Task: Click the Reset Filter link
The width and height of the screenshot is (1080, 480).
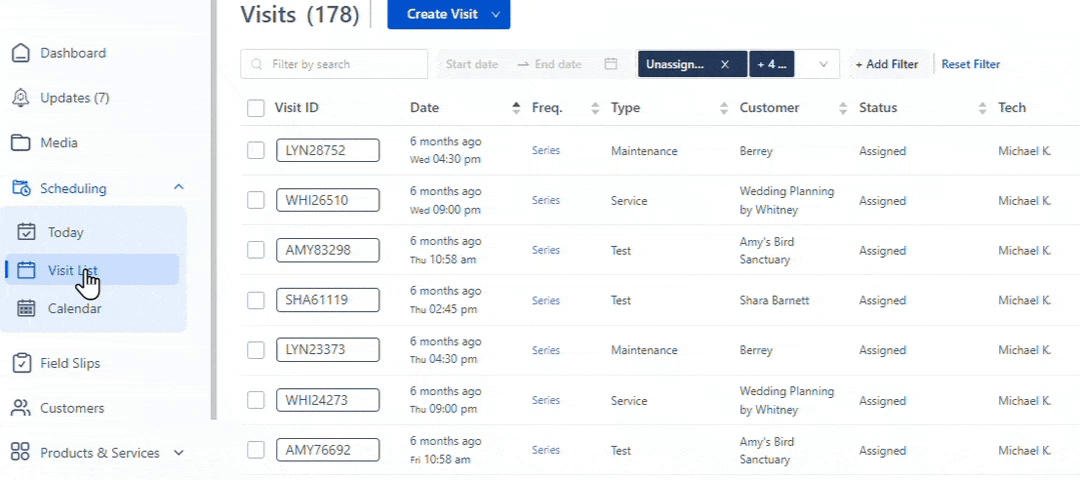Action: [970, 64]
